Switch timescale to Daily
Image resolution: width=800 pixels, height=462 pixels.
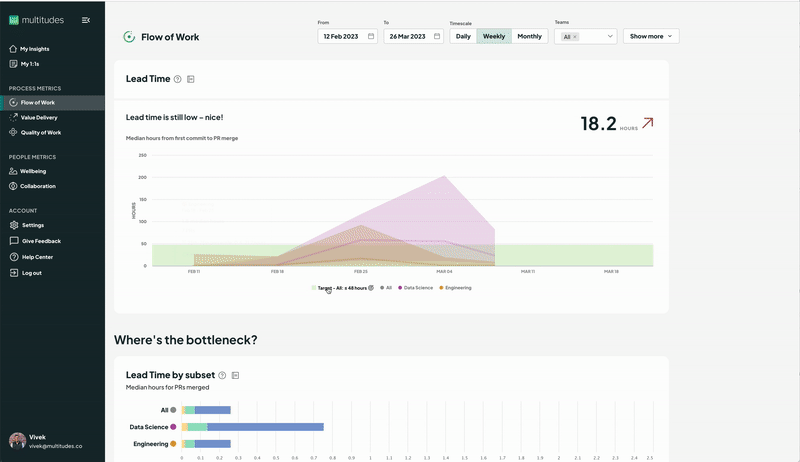463,36
